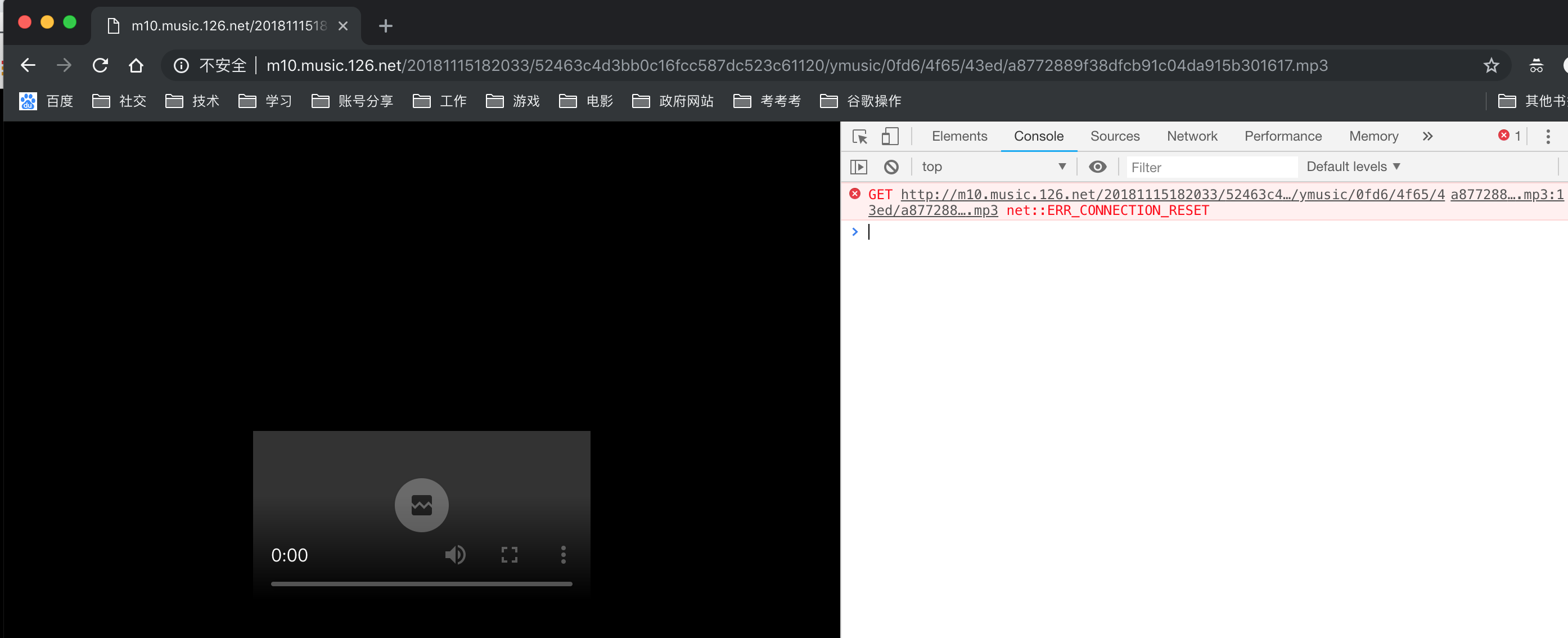Bookmark this page with the star icon
The image size is (1568, 638).
[x=1492, y=65]
